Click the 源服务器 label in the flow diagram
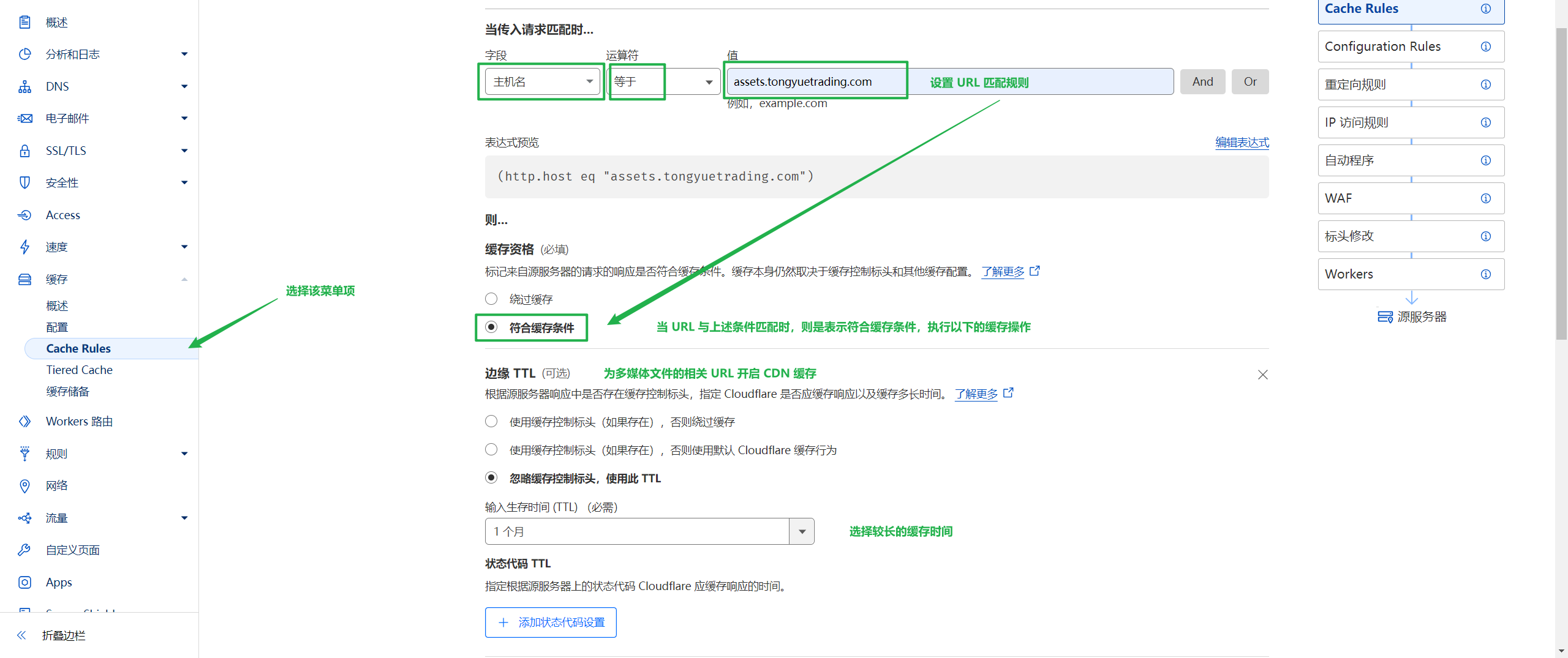Screen dimensions: 1568x658 tap(1422, 316)
